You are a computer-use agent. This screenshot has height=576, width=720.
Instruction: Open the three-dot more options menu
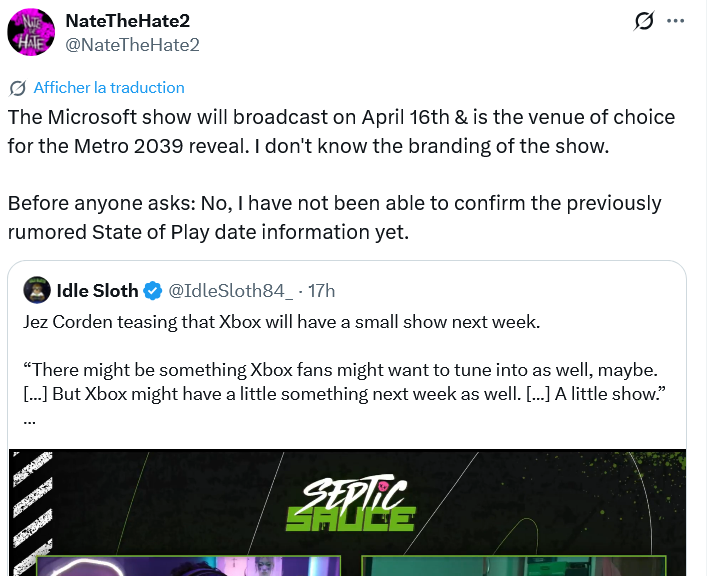pos(677,21)
